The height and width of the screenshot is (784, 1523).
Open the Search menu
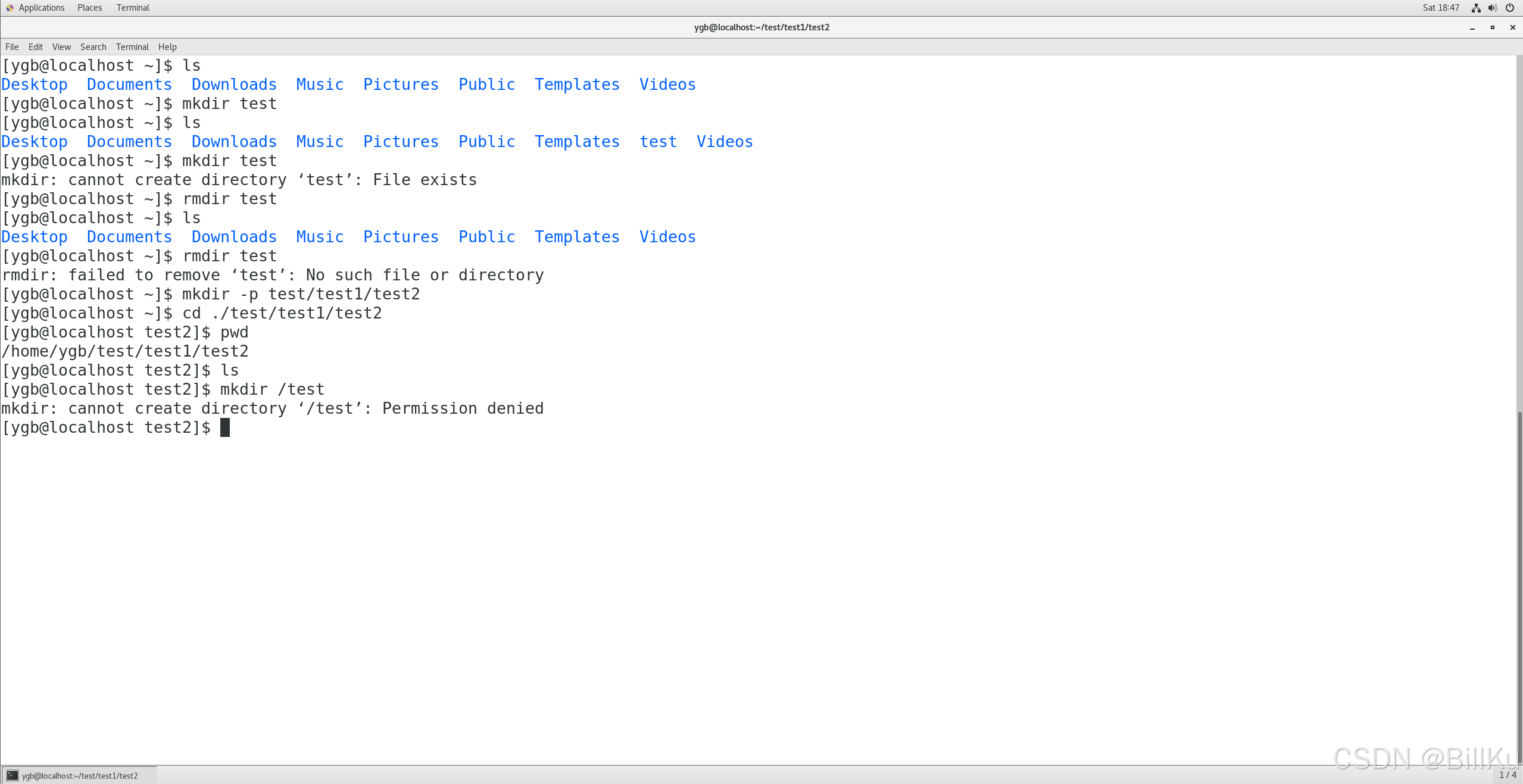click(93, 47)
